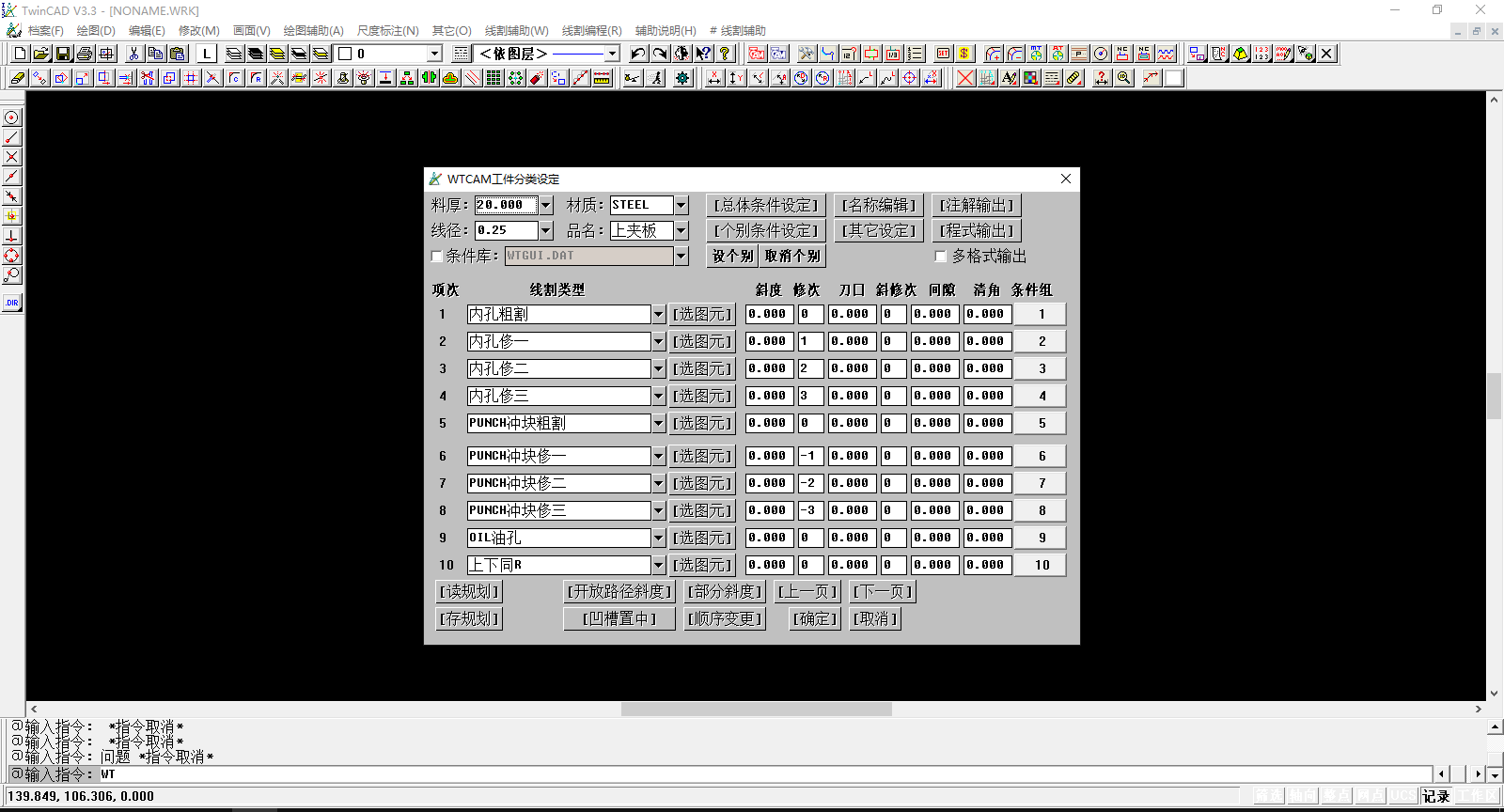Click the SET toolbar icon

[943, 54]
